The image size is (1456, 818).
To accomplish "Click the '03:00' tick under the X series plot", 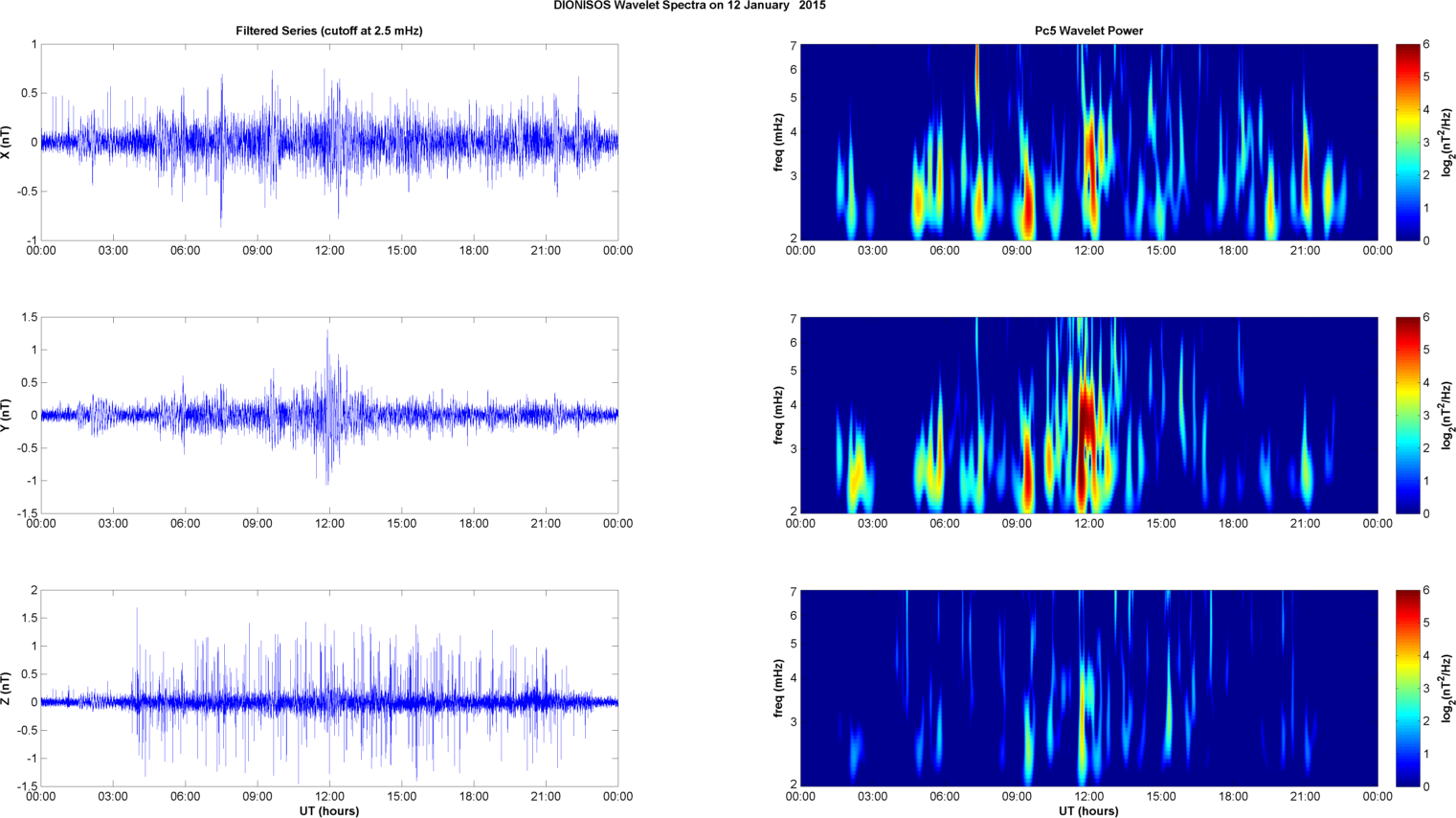I will point(113,251).
